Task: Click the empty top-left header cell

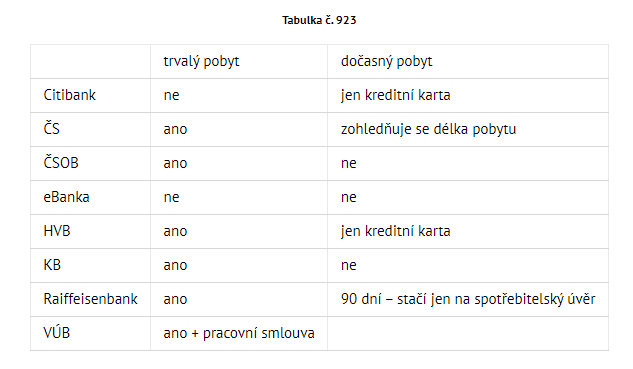Action: [90, 61]
